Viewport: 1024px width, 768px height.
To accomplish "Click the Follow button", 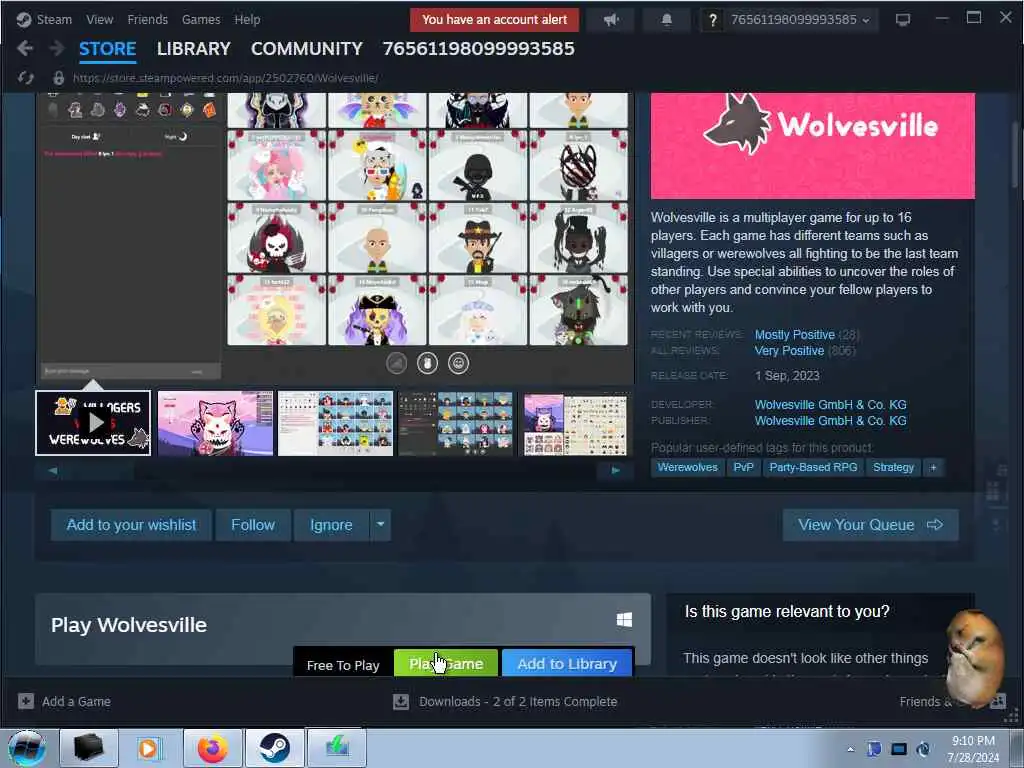I will pyautogui.click(x=253, y=525).
